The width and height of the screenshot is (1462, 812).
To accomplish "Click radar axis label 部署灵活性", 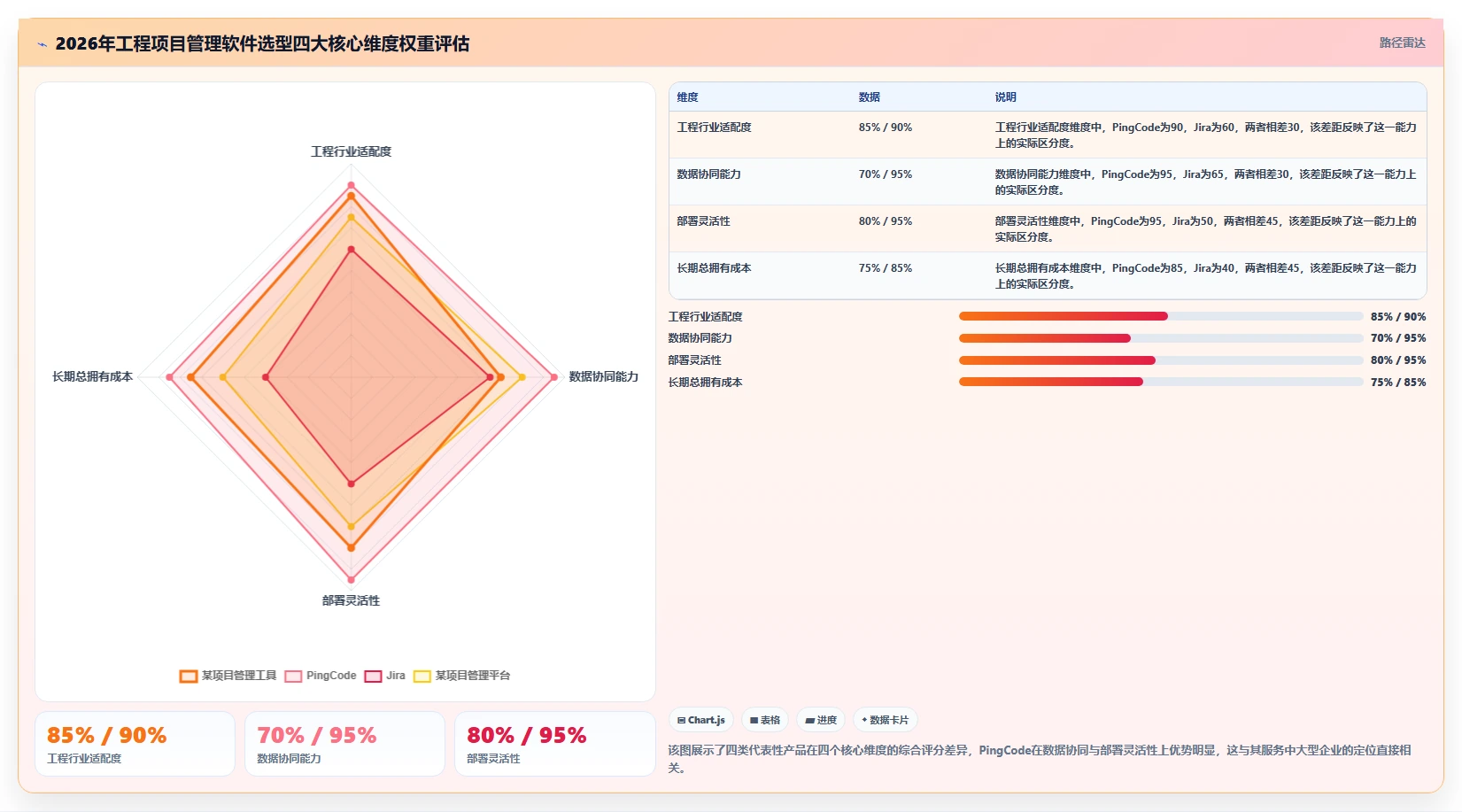I will 351,600.
